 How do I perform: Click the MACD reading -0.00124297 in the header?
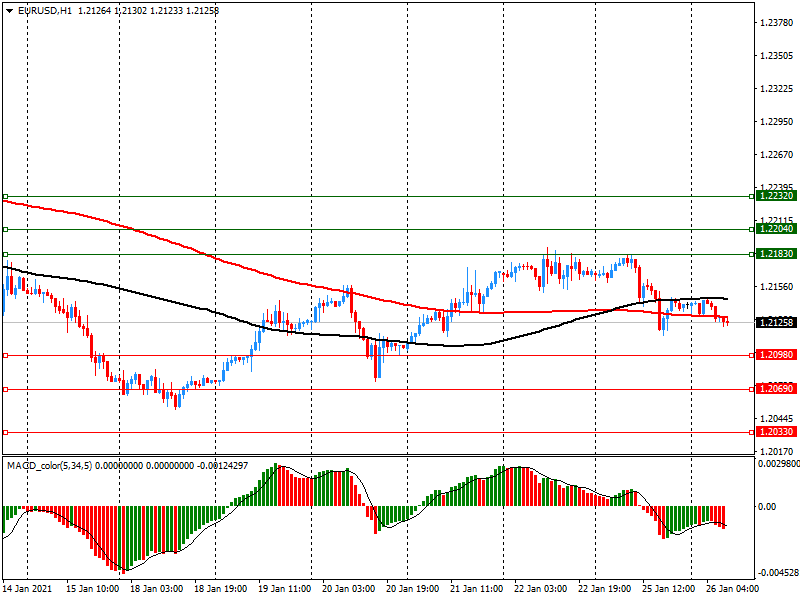tap(222, 465)
